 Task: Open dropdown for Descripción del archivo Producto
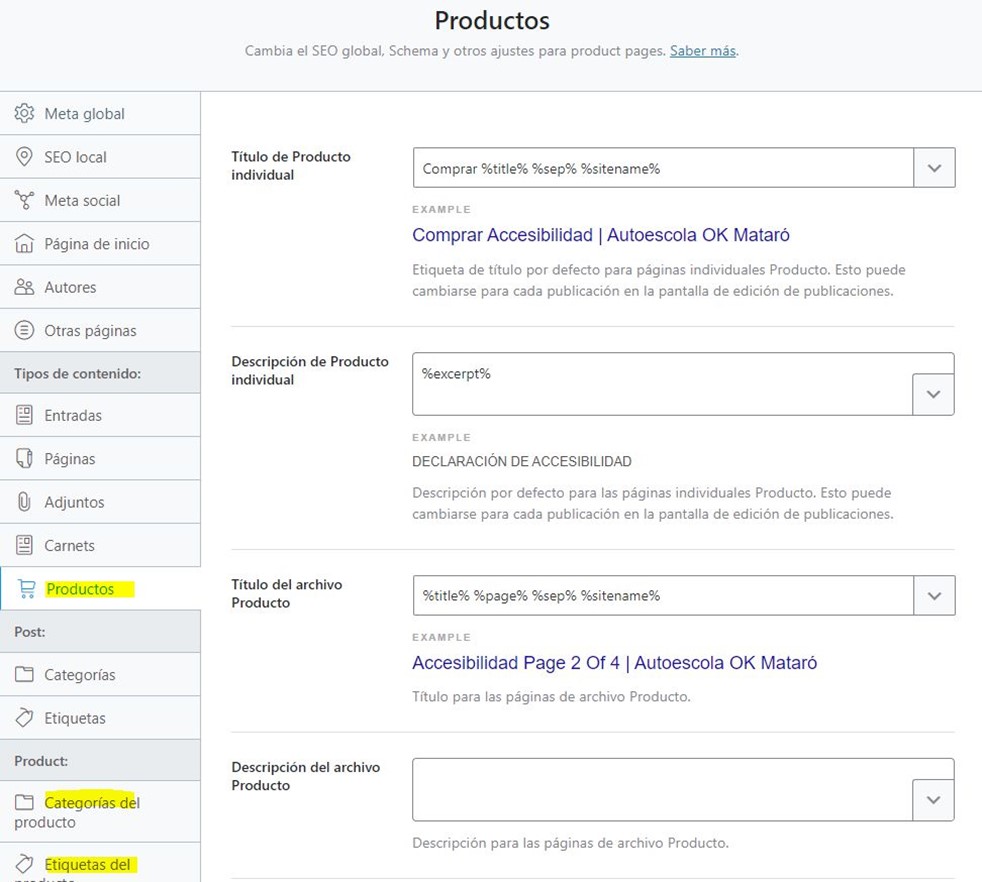point(933,800)
